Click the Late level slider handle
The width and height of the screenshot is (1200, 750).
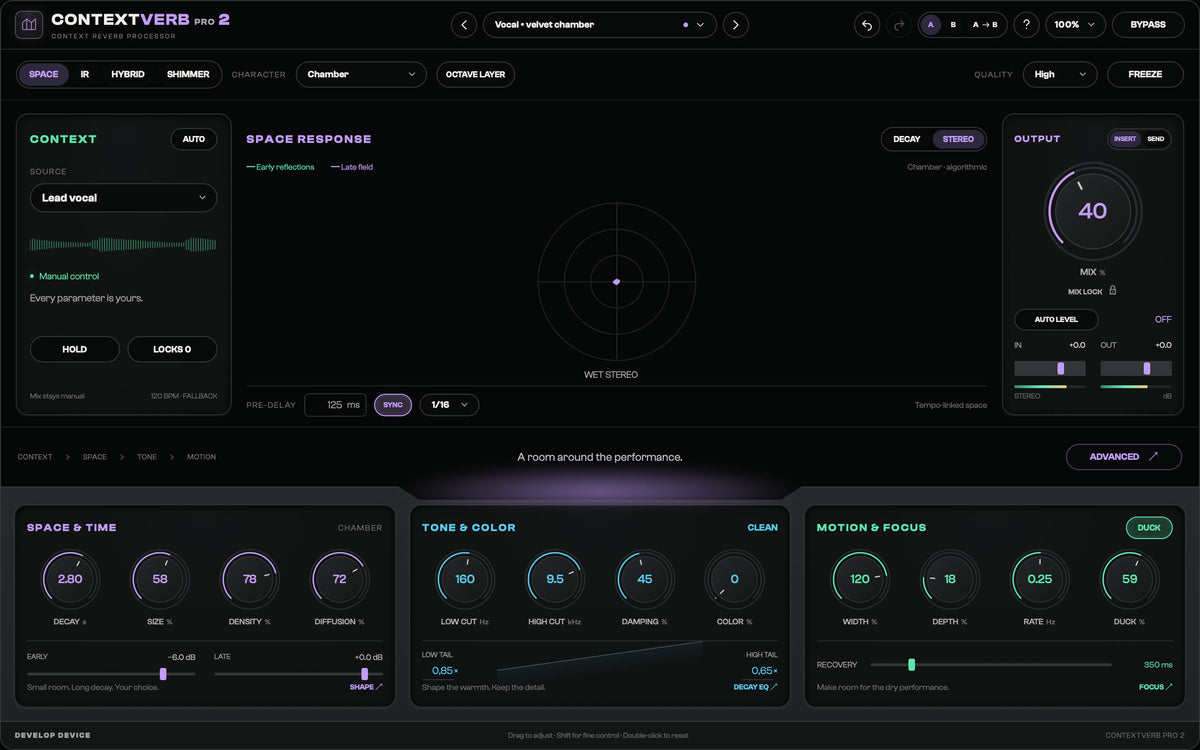pos(364,674)
